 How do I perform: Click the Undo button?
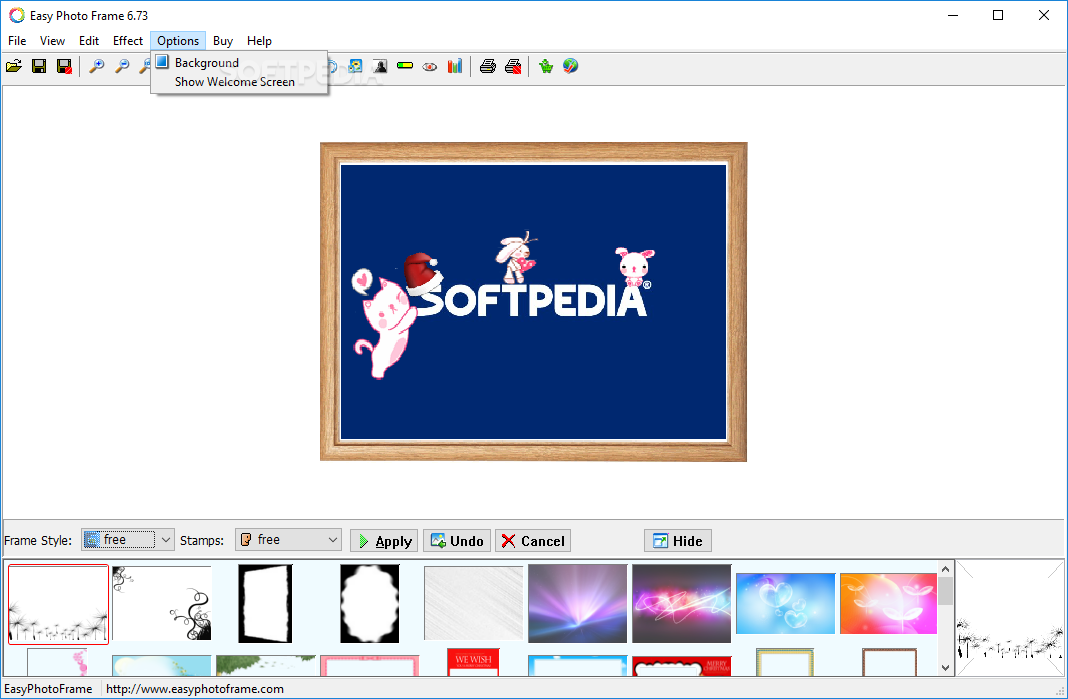[457, 541]
